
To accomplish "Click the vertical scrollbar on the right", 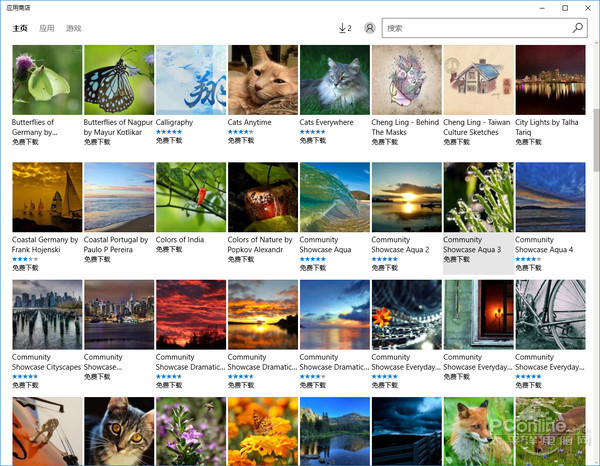I will tap(595, 140).
